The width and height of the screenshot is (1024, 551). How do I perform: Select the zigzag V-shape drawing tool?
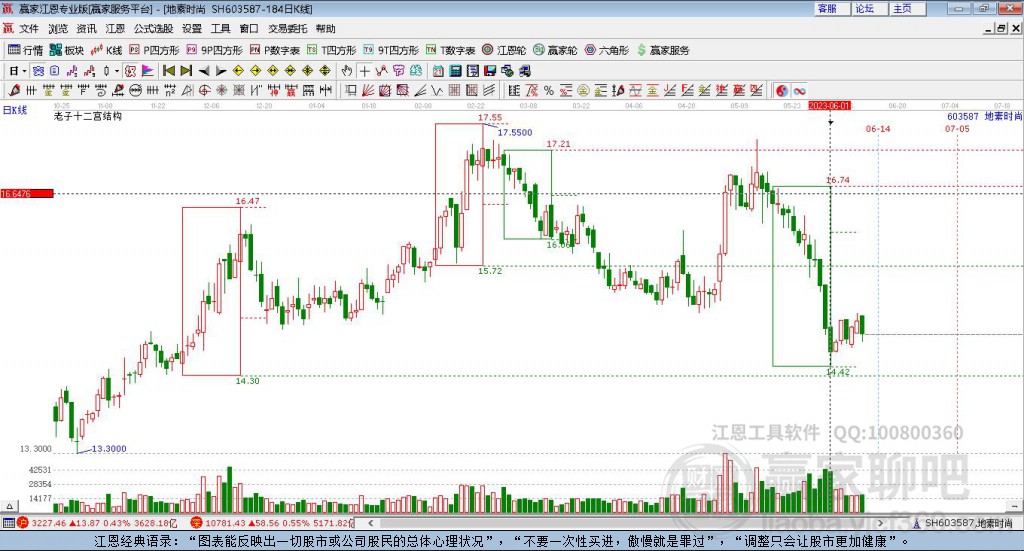click(x=437, y=90)
